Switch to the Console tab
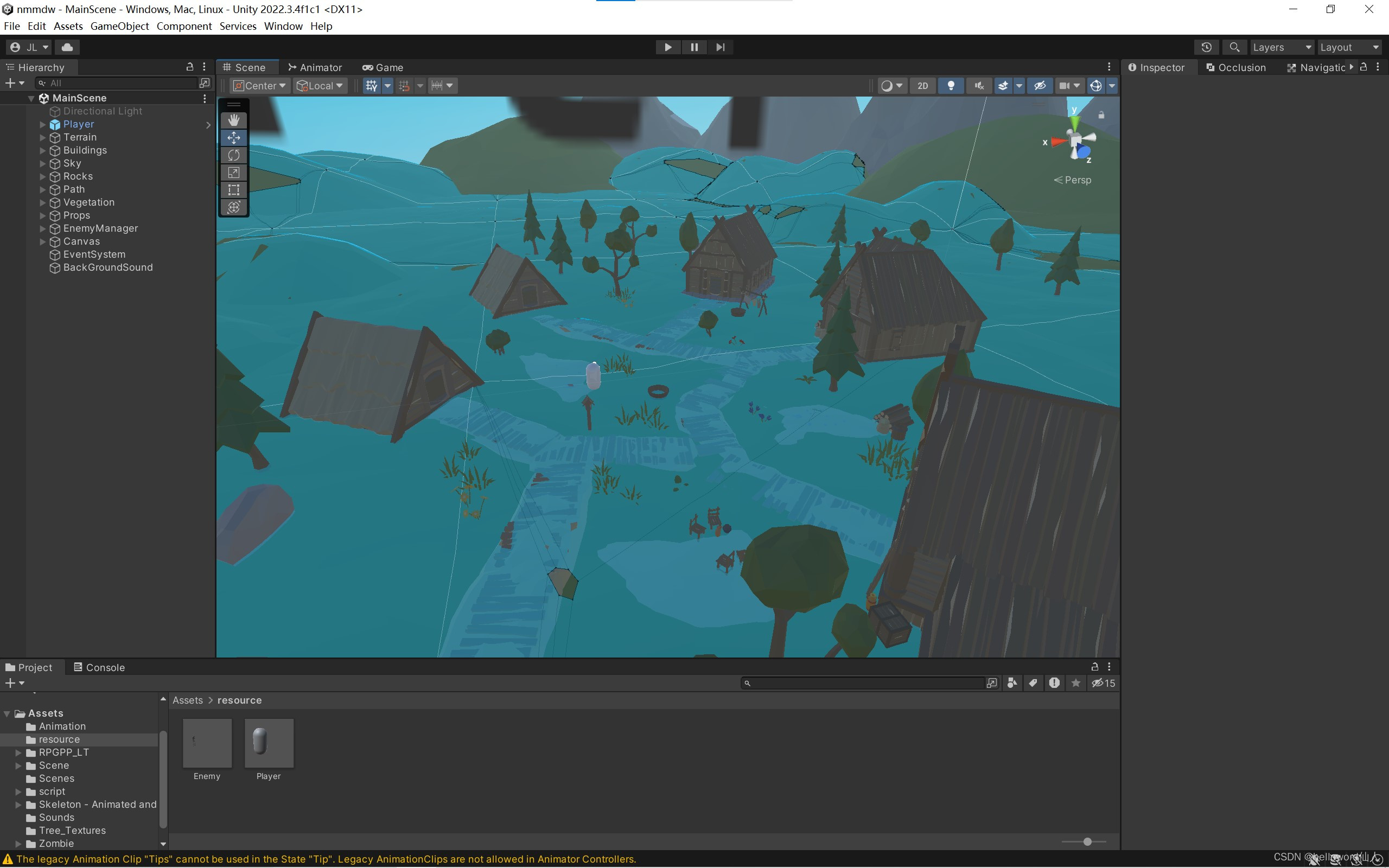This screenshot has width=1389, height=868. click(99, 667)
